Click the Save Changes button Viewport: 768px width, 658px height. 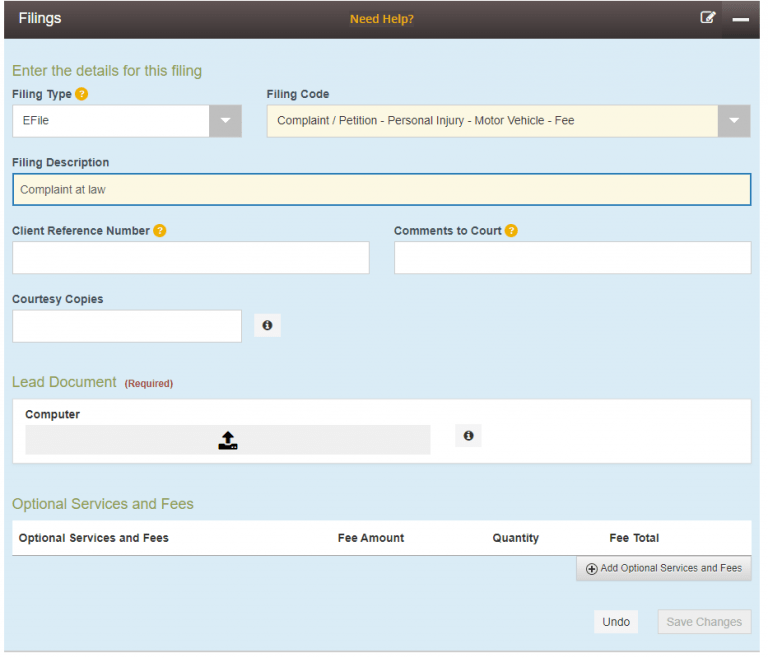[704, 622]
